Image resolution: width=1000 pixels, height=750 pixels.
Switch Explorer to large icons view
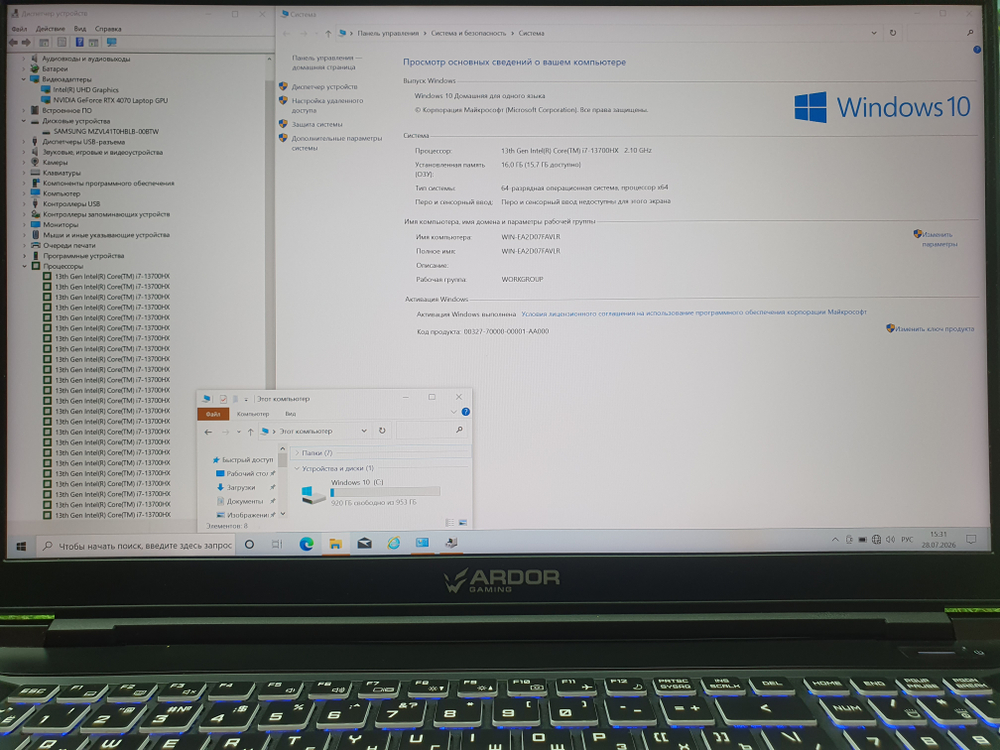(463, 523)
